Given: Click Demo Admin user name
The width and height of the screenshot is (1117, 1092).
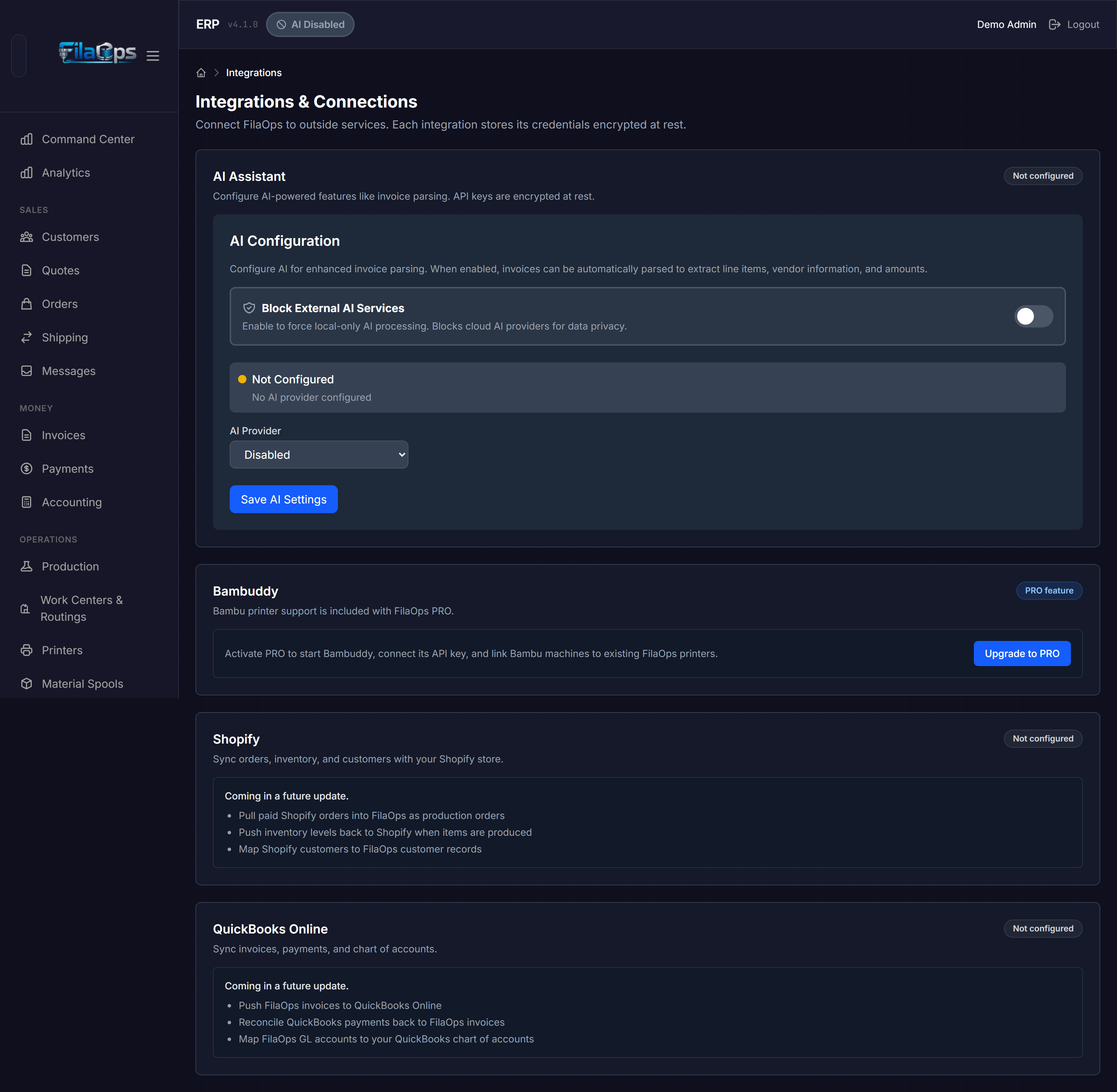Looking at the screenshot, I should coord(1006,25).
